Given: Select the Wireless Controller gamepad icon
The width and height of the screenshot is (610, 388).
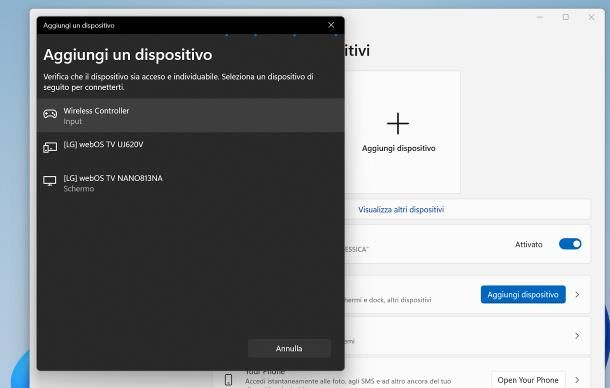Looking at the screenshot, I should tap(50, 114).
